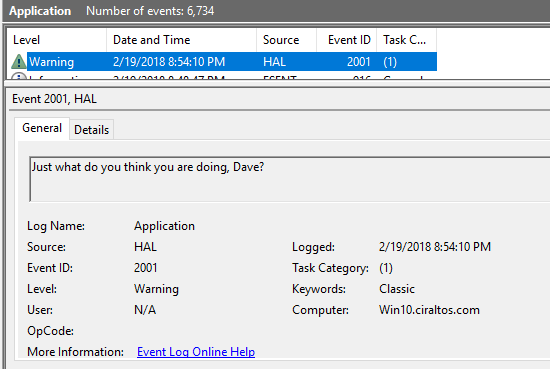Click the Event ID value 2001 in details

[146, 268]
